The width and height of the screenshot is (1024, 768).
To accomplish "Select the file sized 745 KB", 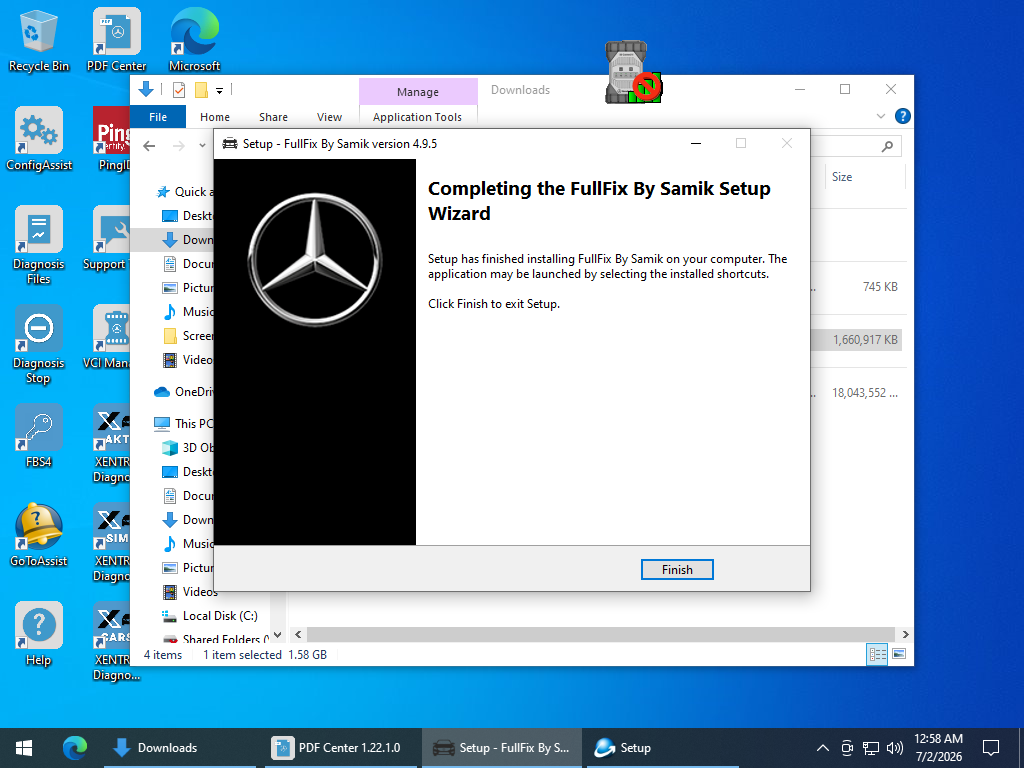I will pos(880,287).
